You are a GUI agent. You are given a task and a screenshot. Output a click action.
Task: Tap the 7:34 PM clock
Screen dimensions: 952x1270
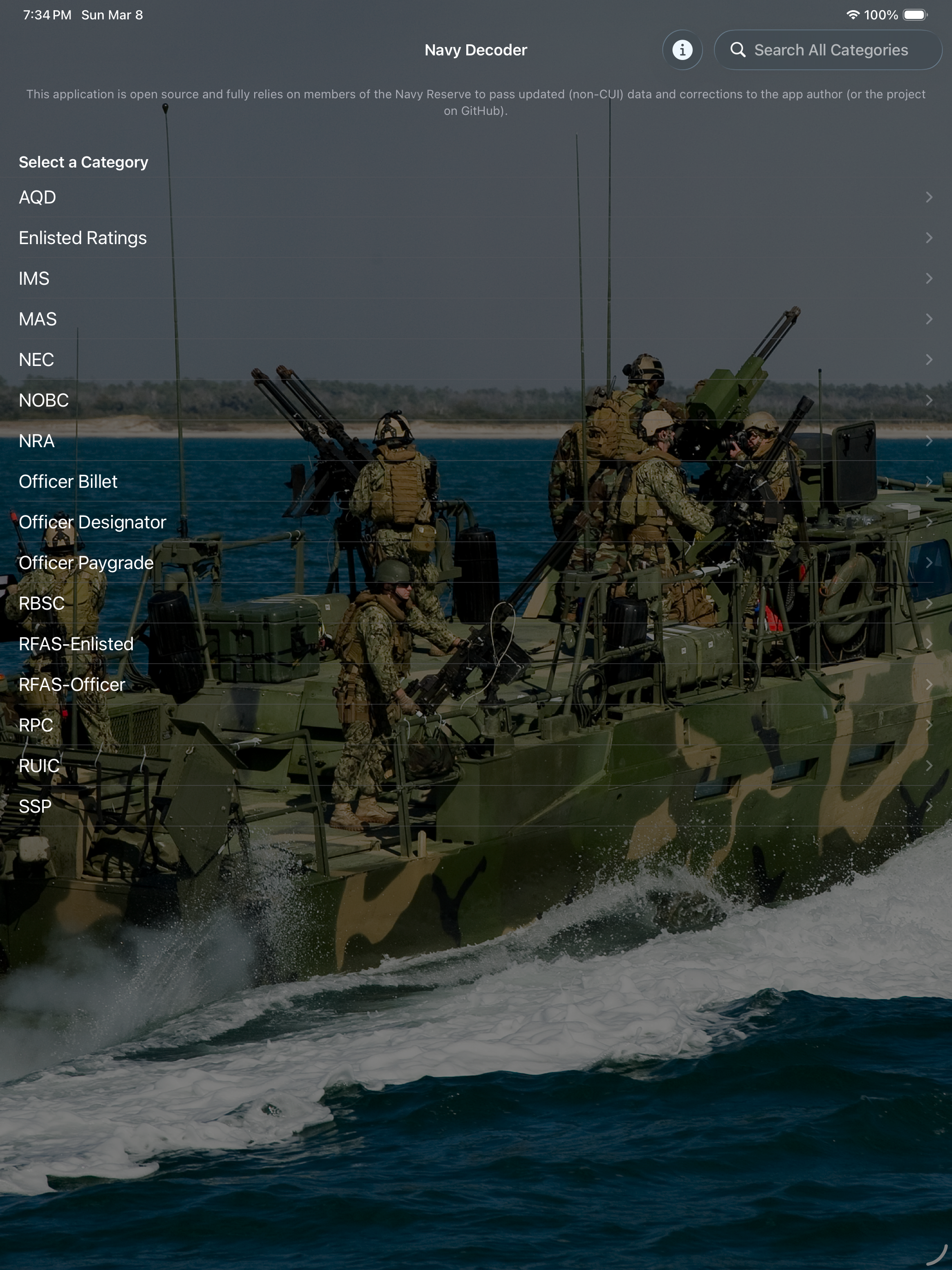click(47, 15)
